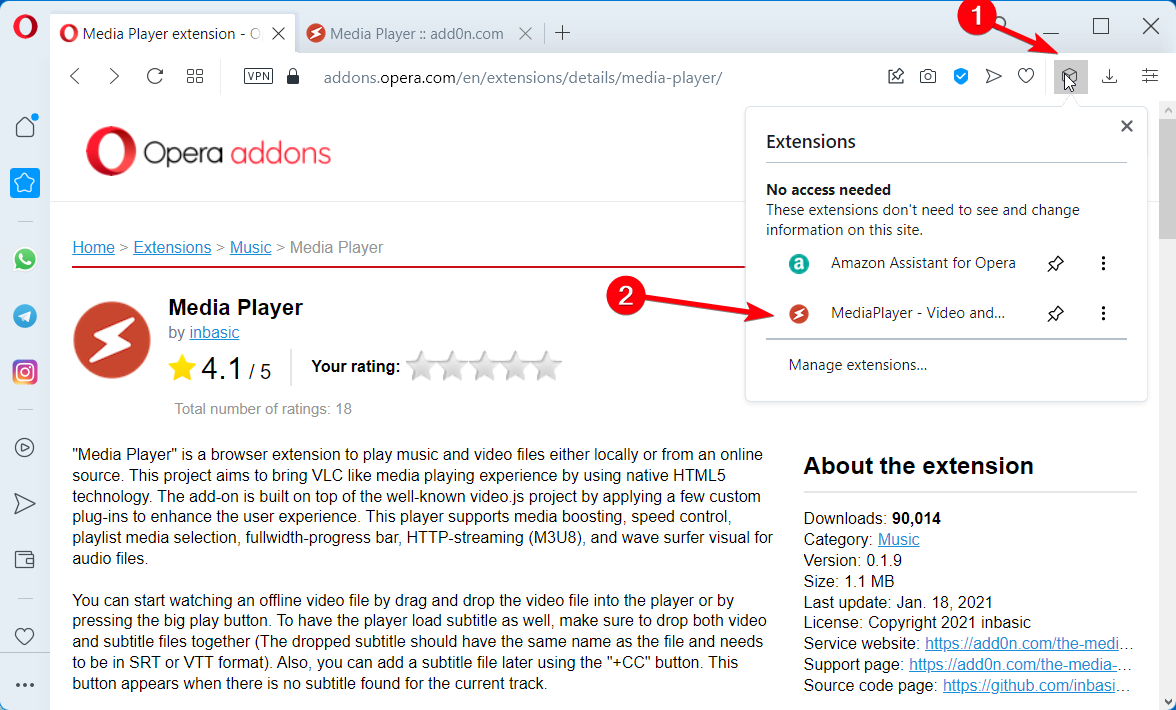Open the Music category link
The height and width of the screenshot is (710, 1176).
click(898, 540)
